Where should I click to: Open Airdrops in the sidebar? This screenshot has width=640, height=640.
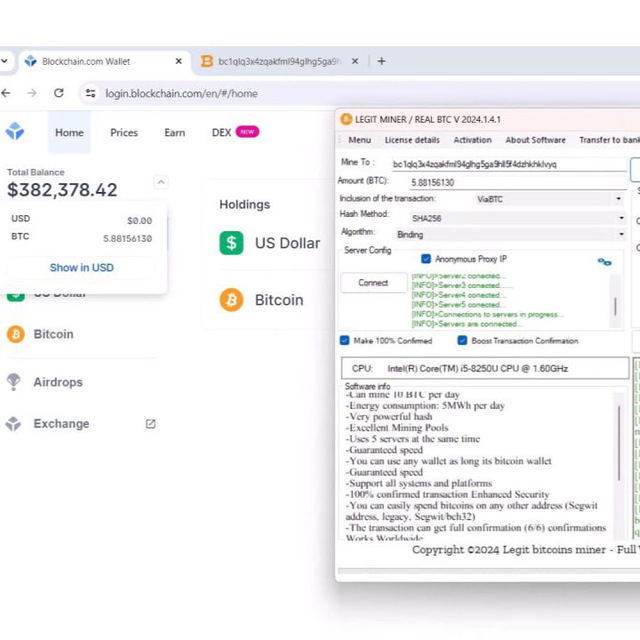(58, 382)
